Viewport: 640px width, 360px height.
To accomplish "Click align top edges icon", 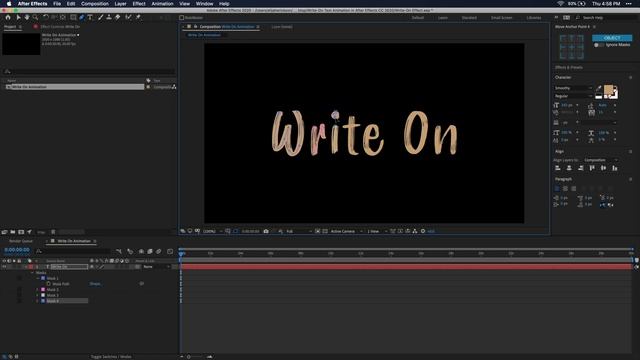I will (592, 168).
